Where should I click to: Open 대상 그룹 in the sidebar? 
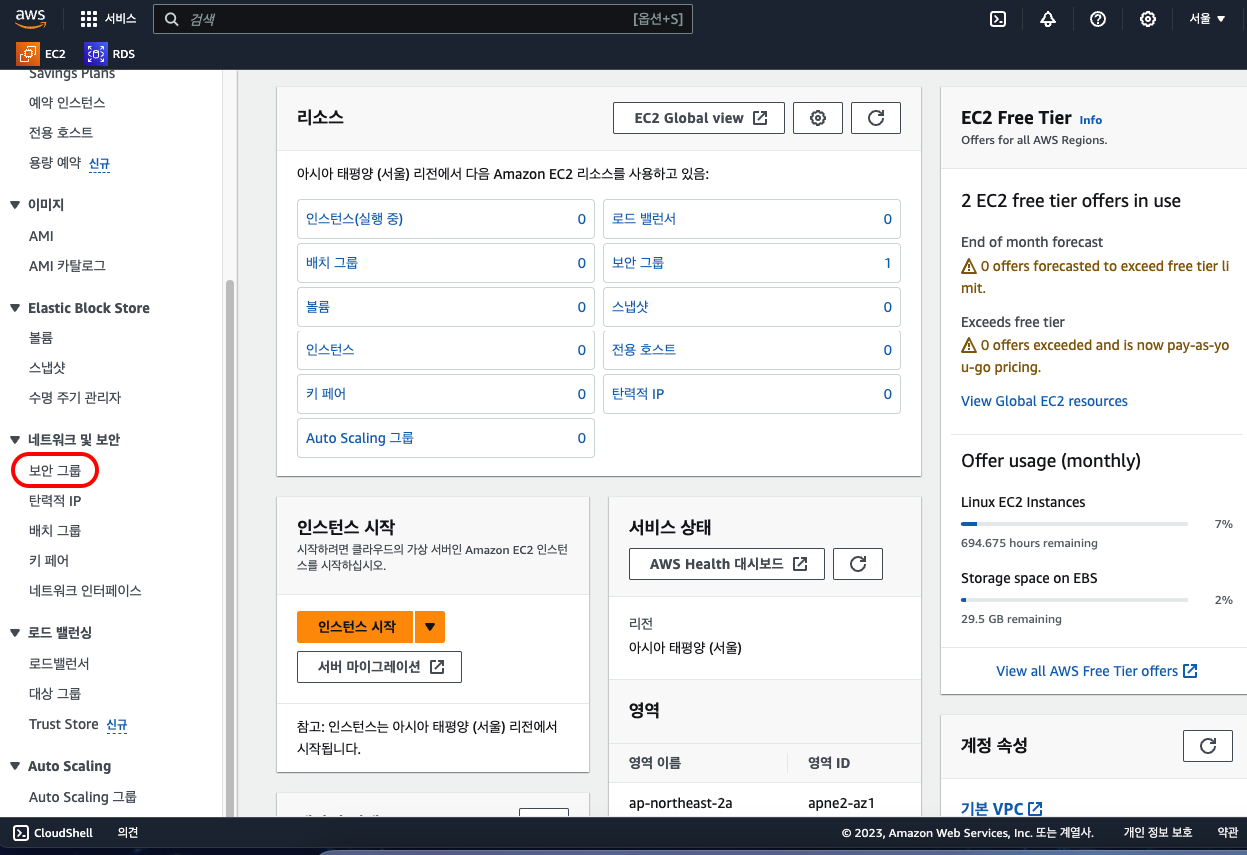[x=55, y=694]
